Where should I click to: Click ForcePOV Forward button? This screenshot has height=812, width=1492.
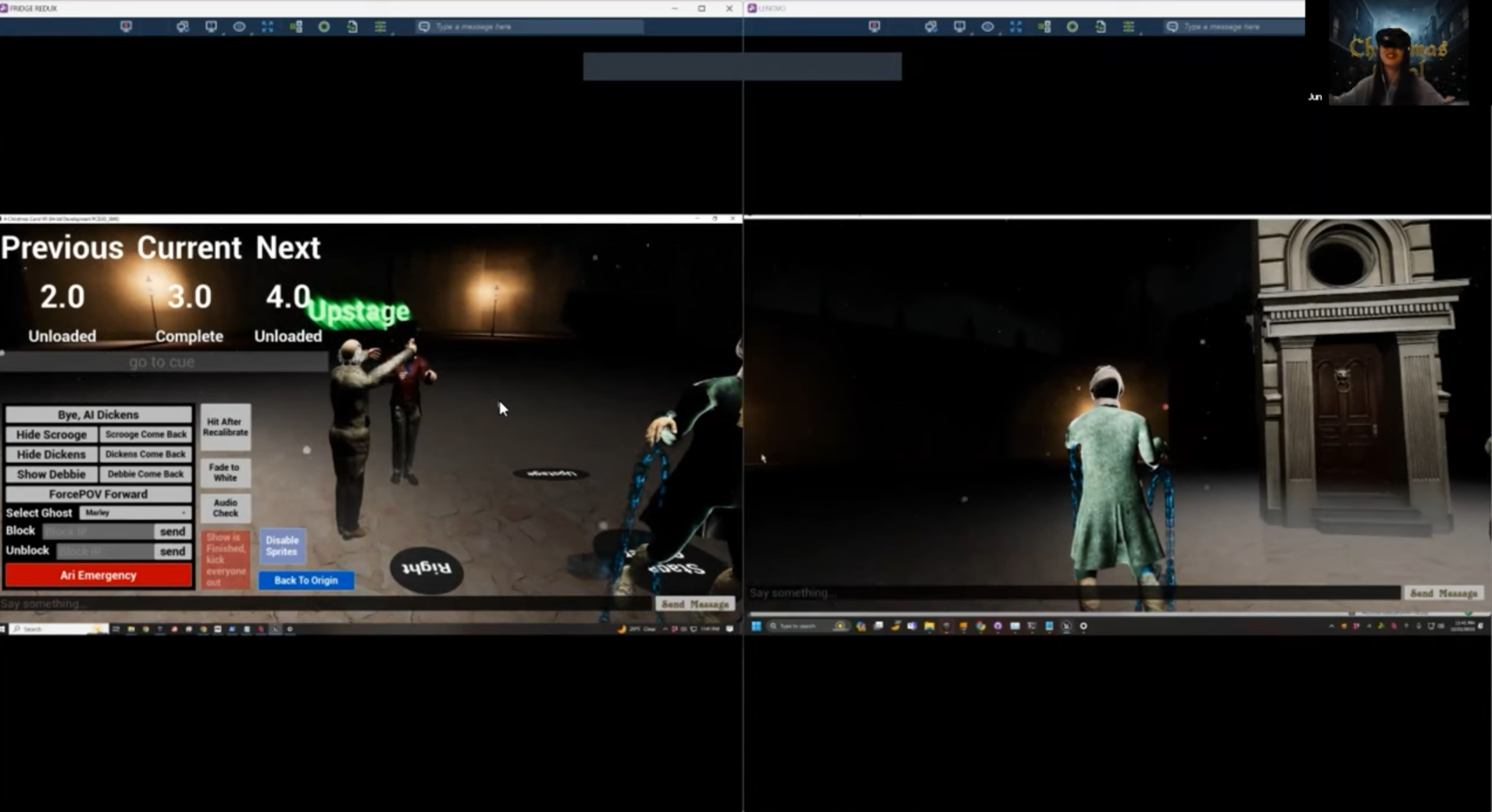click(x=98, y=494)
